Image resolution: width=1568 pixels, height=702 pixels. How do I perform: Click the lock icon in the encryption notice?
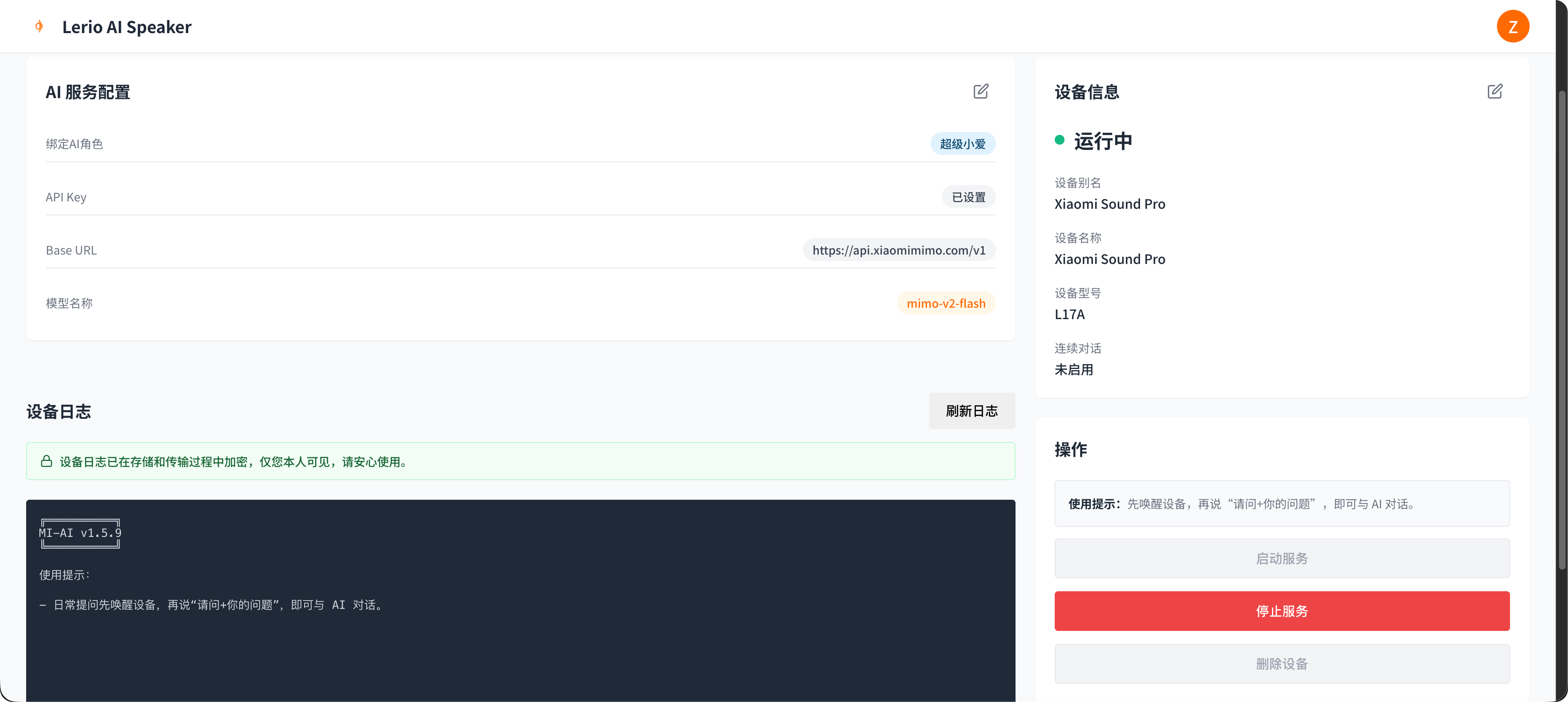47,461
